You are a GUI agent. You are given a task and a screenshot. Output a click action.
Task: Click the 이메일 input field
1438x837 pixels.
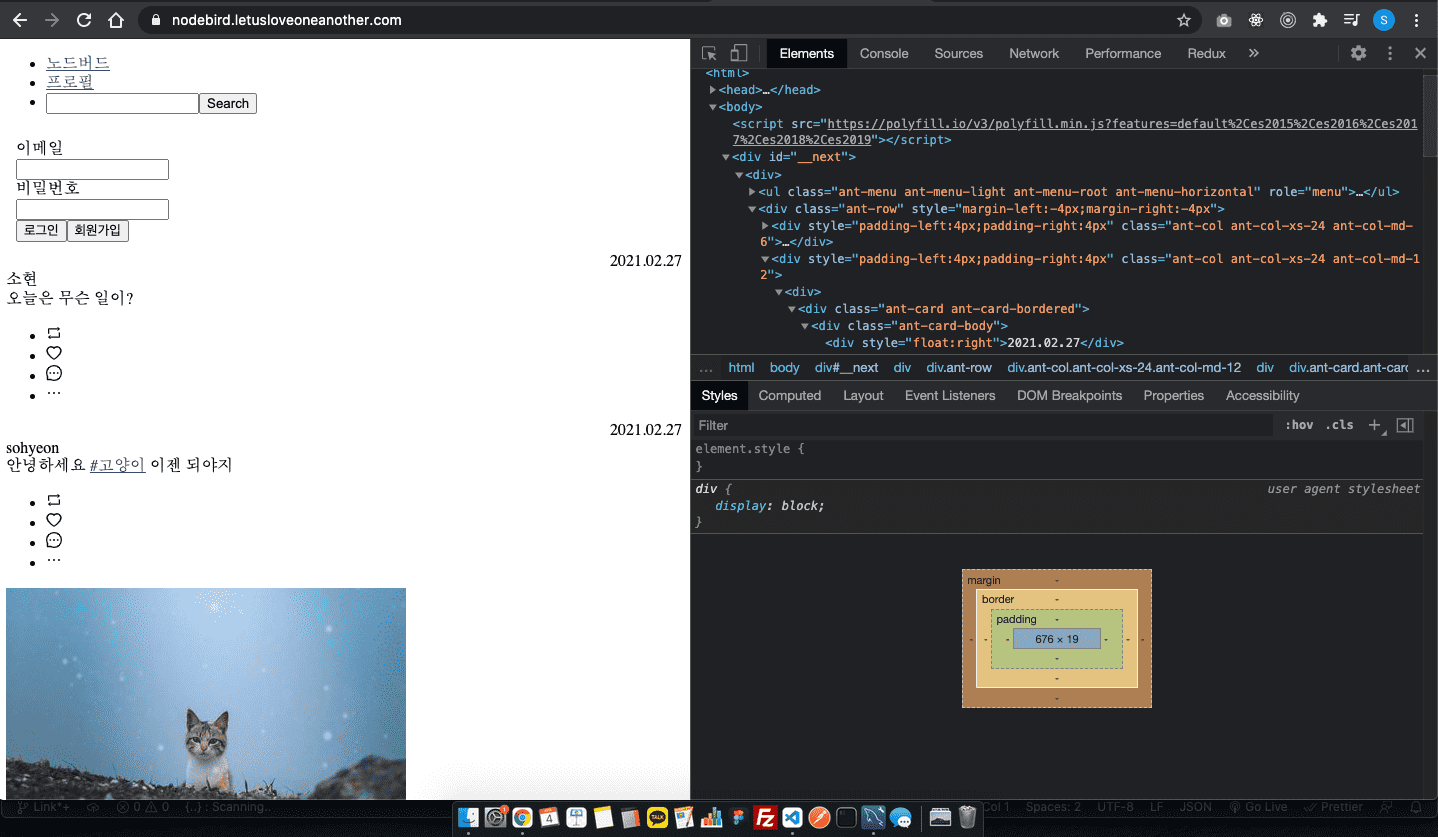pos(92,170)
